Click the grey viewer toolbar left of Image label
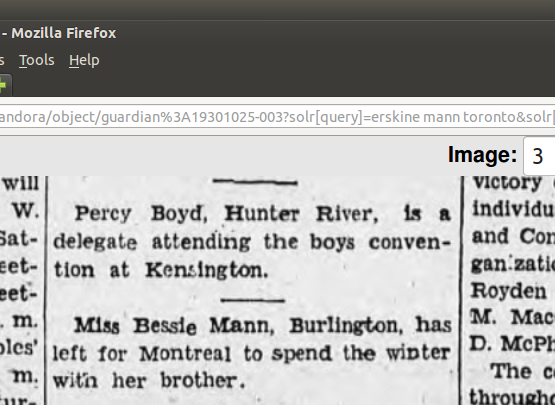The width and height of the screenshot is (555, 405). tap(223, 156)
